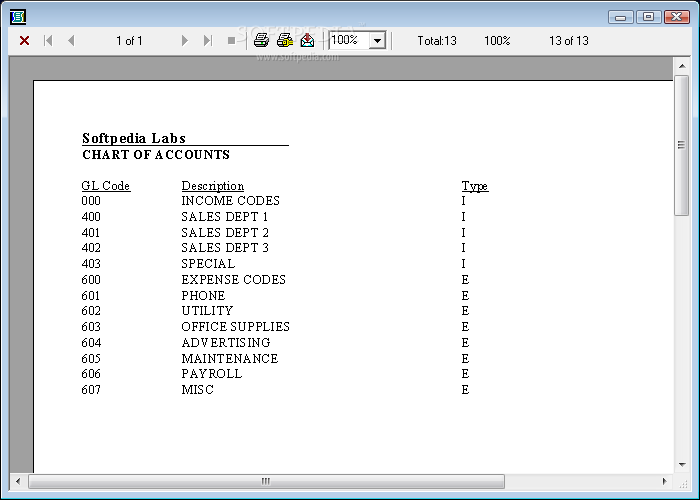Close the preview with the red X icon
Image resolution: width=700 pixels, height=500 pixels.
click(25, 41)
